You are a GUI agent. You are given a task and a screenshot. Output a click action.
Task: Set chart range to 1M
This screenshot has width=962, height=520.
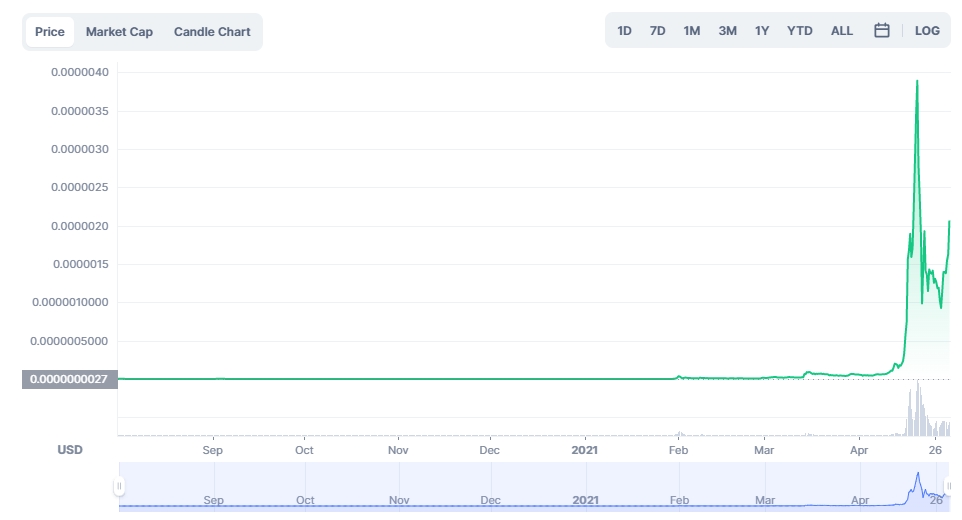[691, 31]
